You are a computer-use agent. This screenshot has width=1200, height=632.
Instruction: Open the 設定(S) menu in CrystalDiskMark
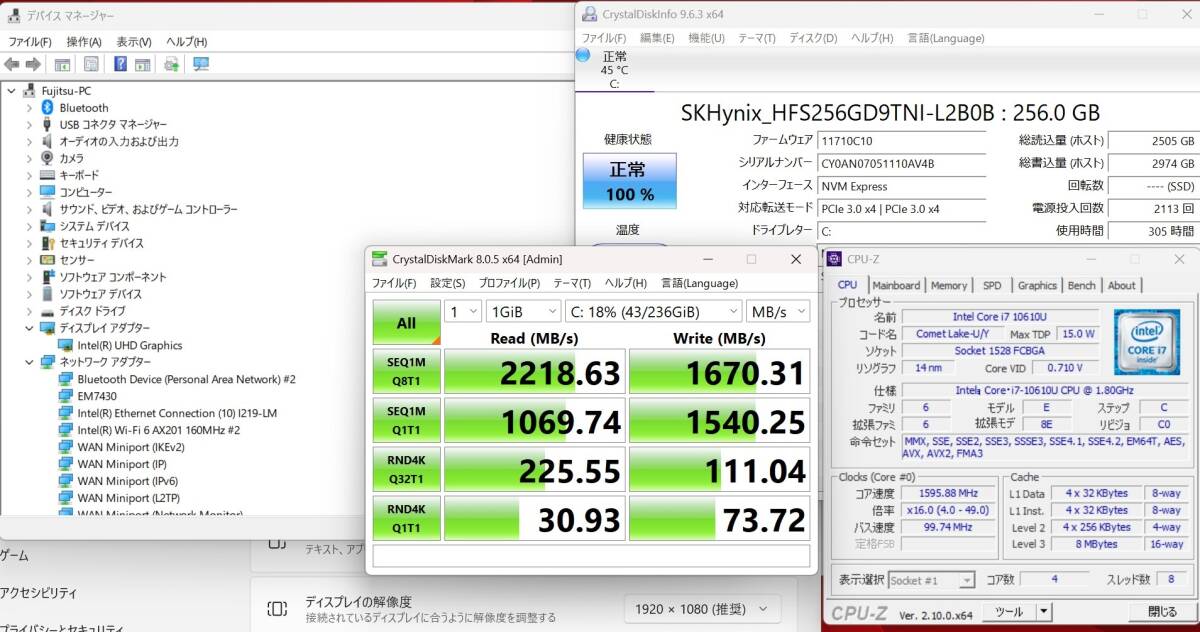click(x=448, y=283)
